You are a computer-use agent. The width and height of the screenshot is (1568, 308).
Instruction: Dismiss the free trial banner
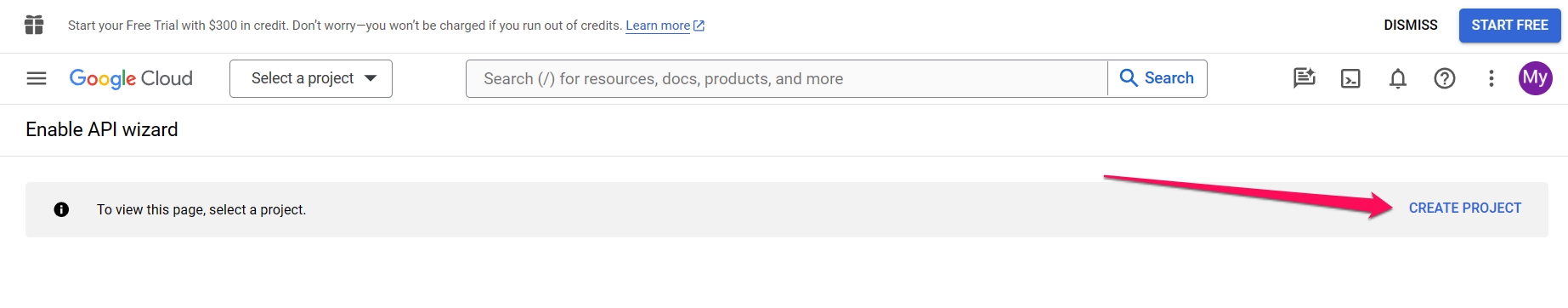pyautogui.click(x=1411, y=26)
